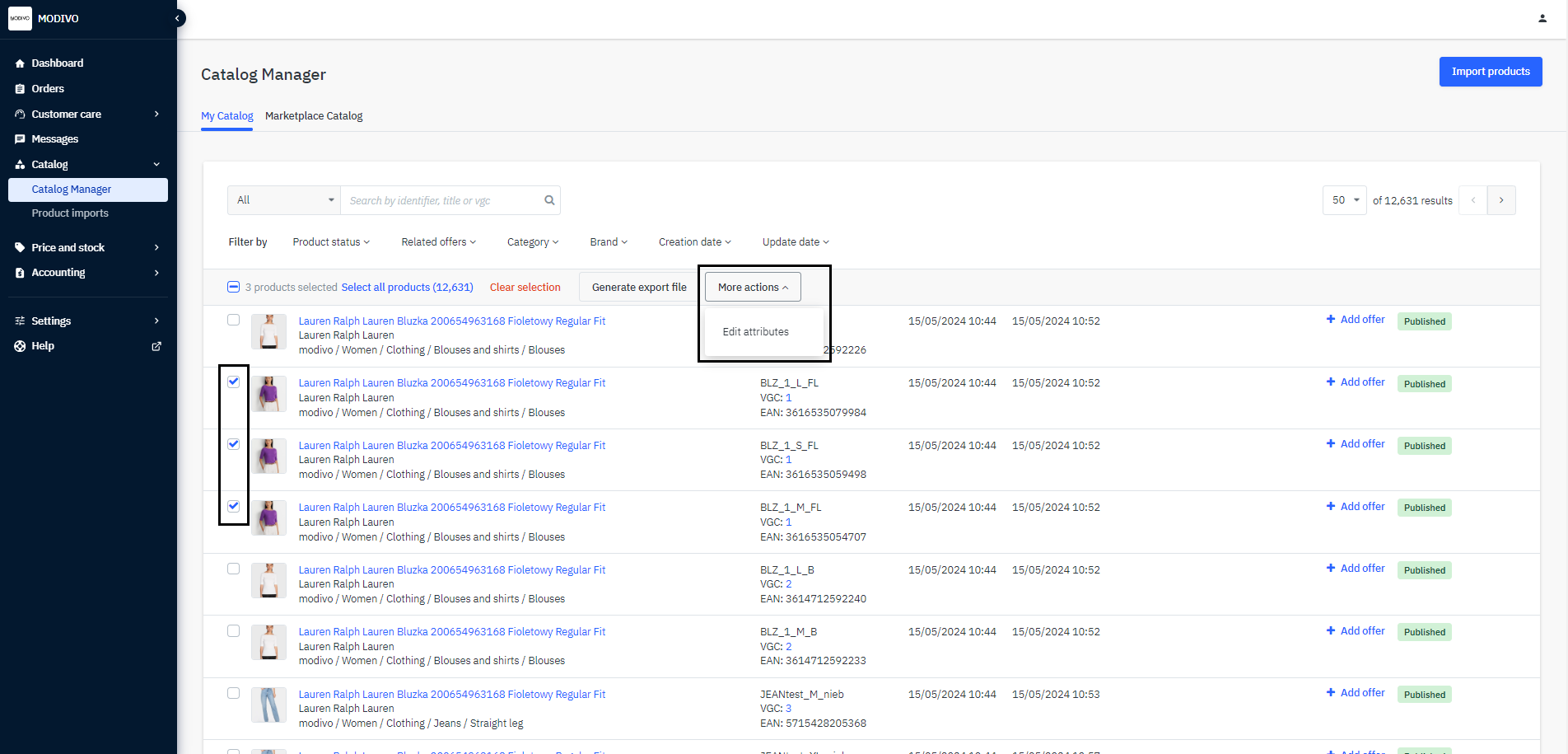Viewport: 1568px width, 754px height.
Task: Click the plus icon in the first row's Add offer
Action: point(1331,320)
